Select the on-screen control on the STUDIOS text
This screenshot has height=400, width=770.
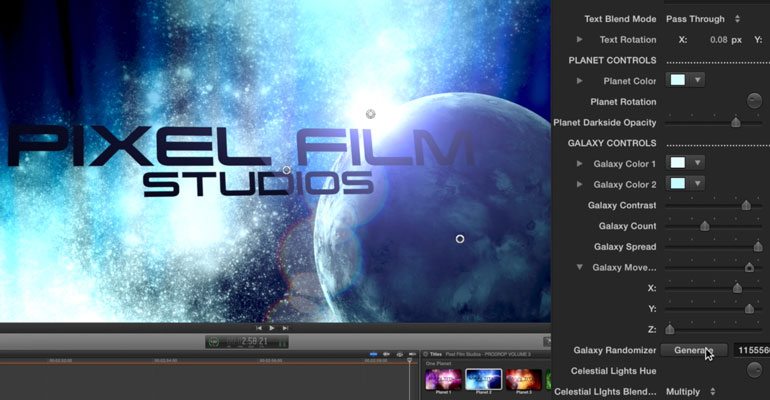[x=287, y=170]
